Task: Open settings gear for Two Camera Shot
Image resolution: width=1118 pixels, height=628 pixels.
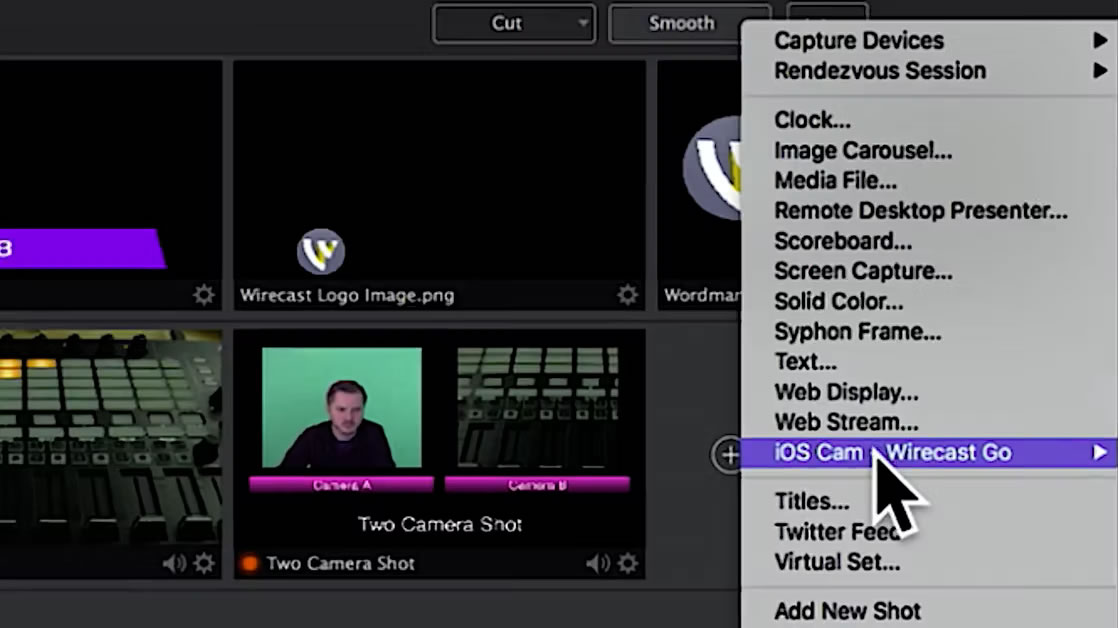Action: pyautogui.click(x=627, y=563)
